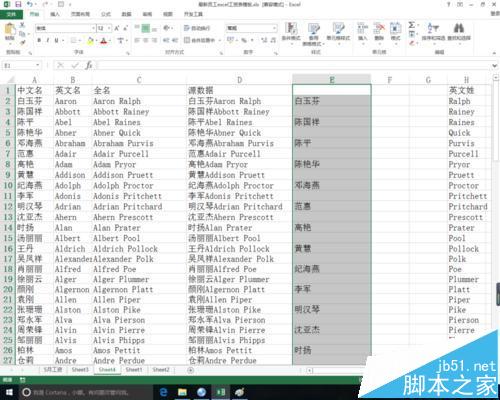This screenshot has height=400, width=500.
Task: Click the Fill down icon
Action: (412, 34)
